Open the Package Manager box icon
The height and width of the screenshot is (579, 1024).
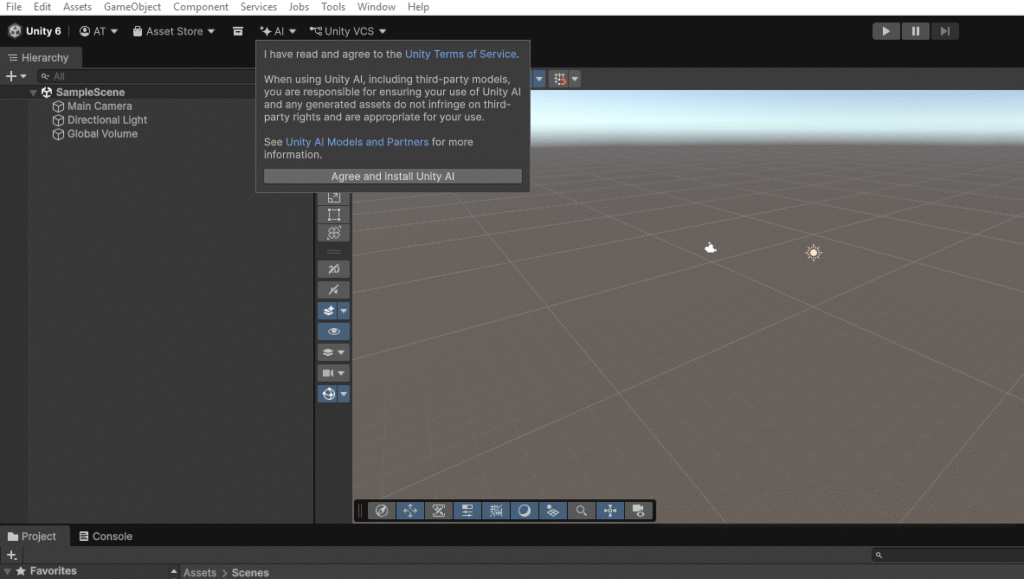click(x=238, y=31)
